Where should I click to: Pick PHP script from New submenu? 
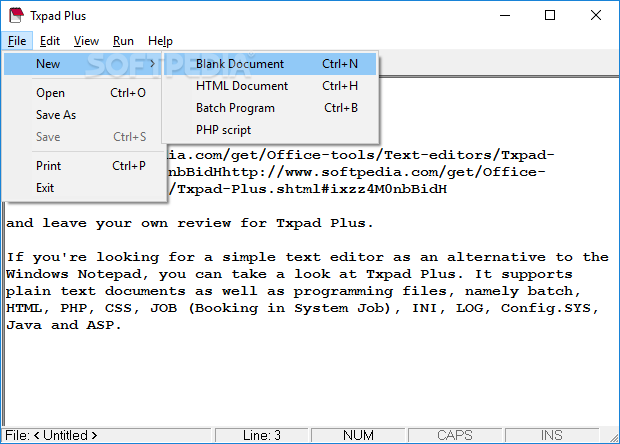(x=270, y=130)
